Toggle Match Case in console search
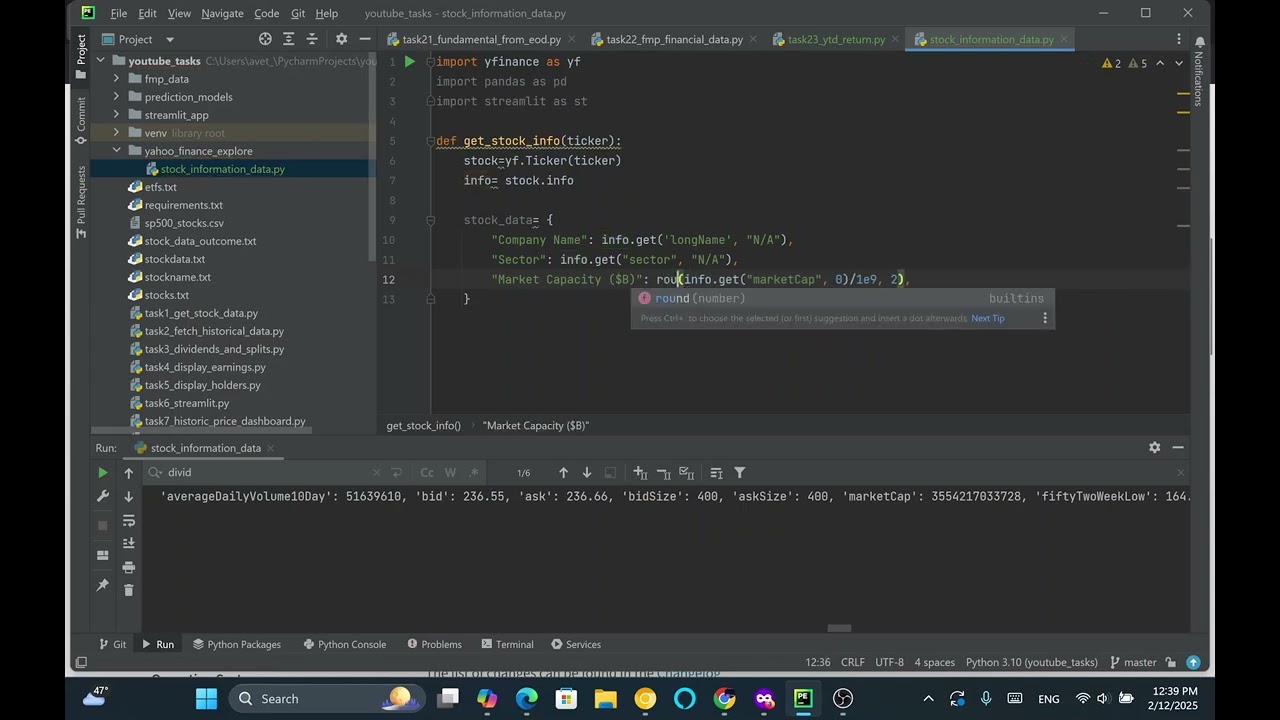1280x720 pixels. pyautogui.click(x=427, y=473)
